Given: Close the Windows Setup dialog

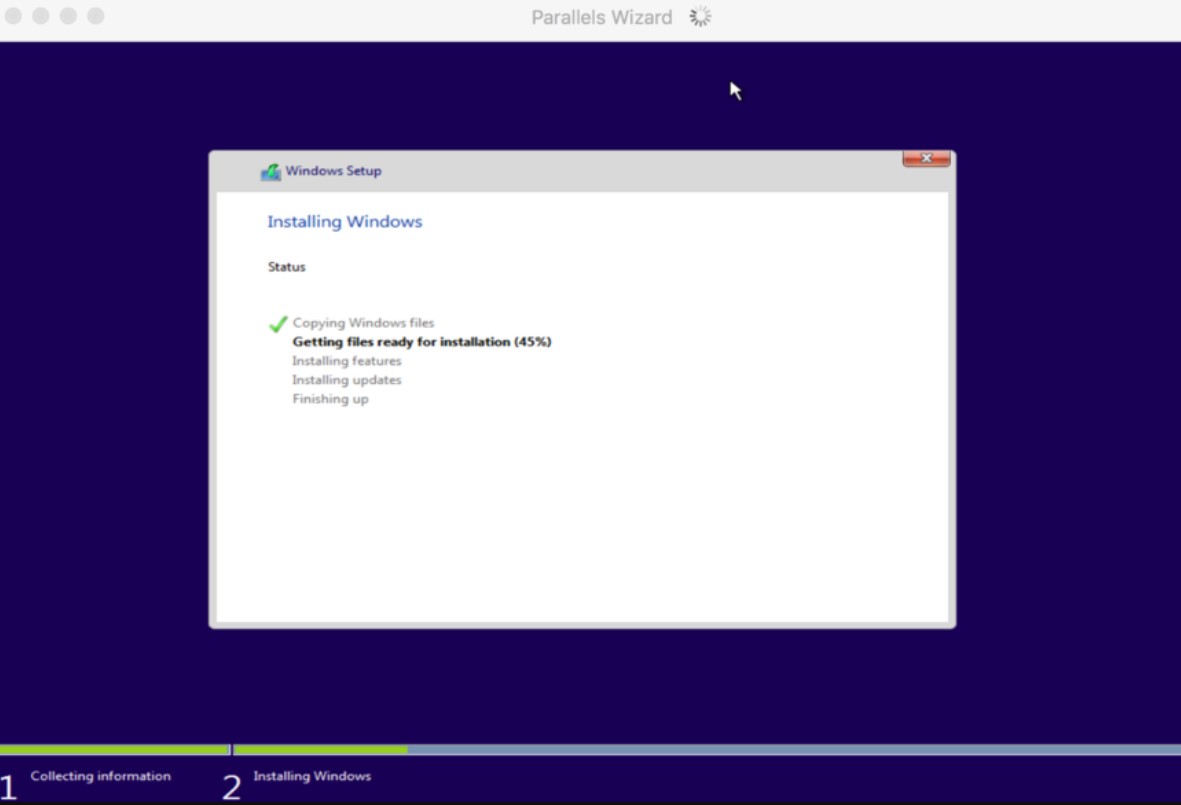Looking at the screenshot, I should 926,158.
